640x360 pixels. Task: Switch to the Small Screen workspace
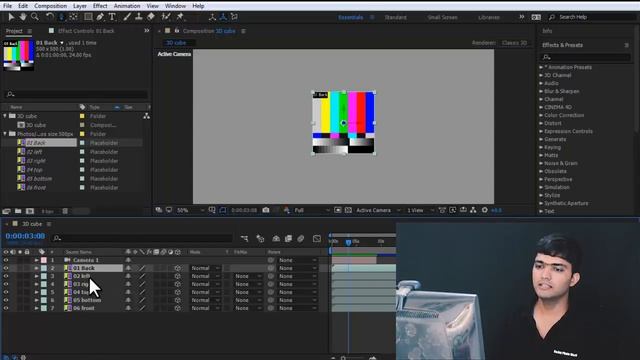(442, 17)
